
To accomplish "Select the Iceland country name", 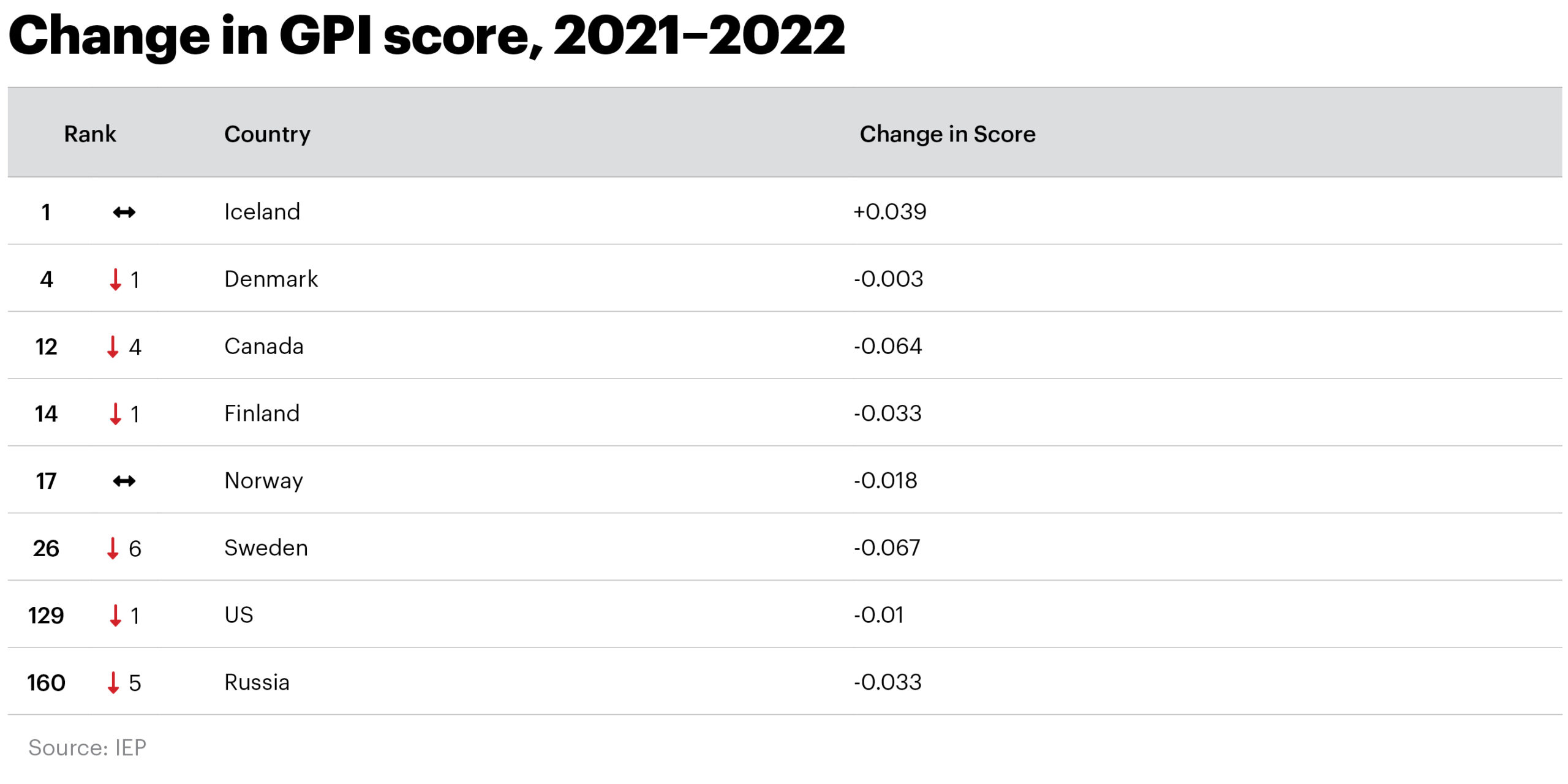I will [x=262, y=212].
